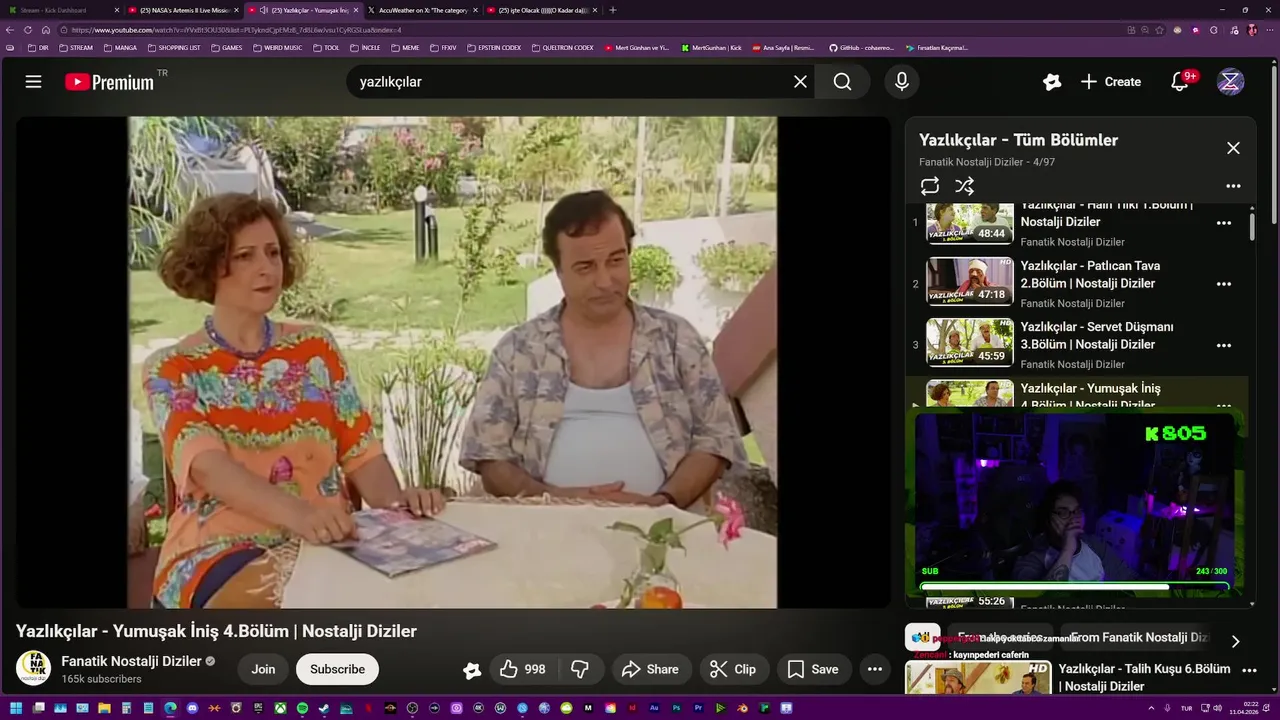Show more filter chips with the arrow
The height and width of the screenshot is (720, 1280).
1235,641
